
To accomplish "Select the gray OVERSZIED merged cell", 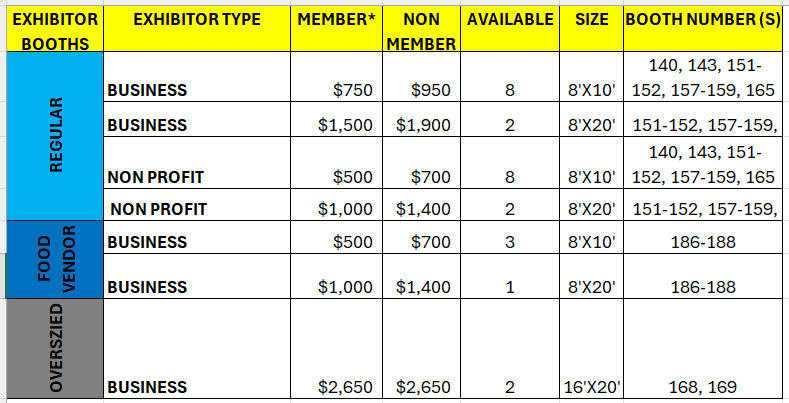I will tap(55, 349).
